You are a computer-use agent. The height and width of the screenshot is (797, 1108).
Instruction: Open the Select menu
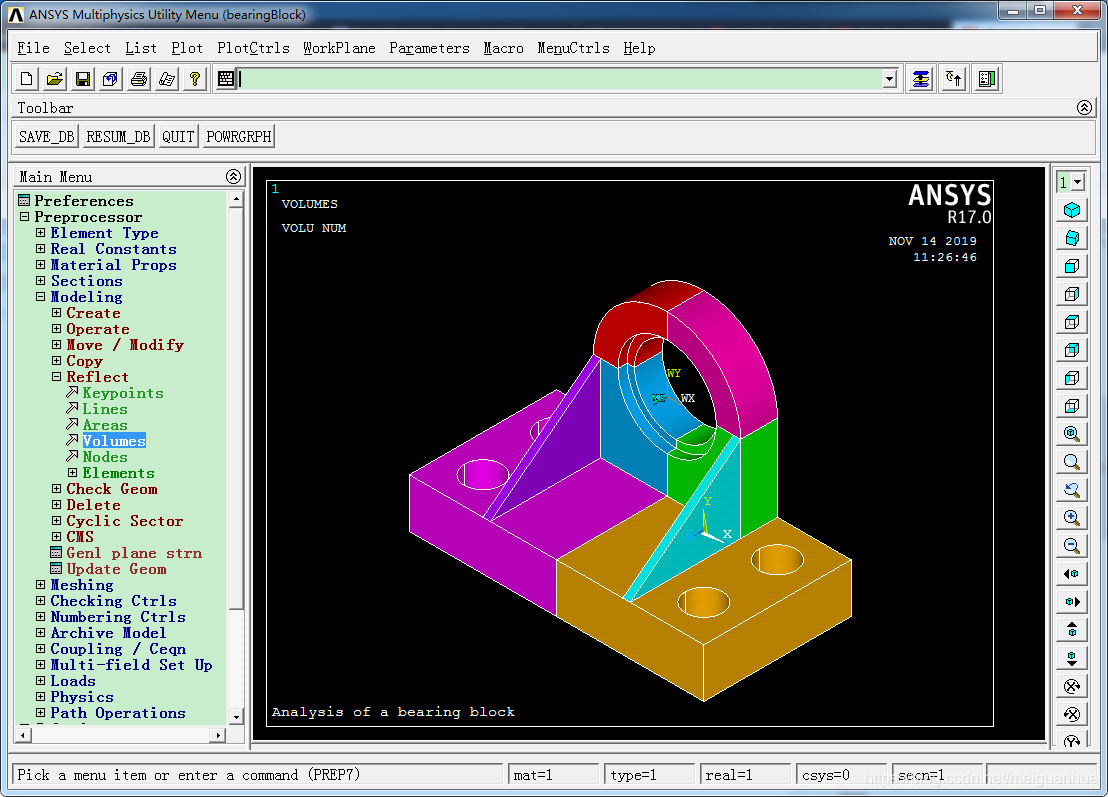[x=87, y=48]
